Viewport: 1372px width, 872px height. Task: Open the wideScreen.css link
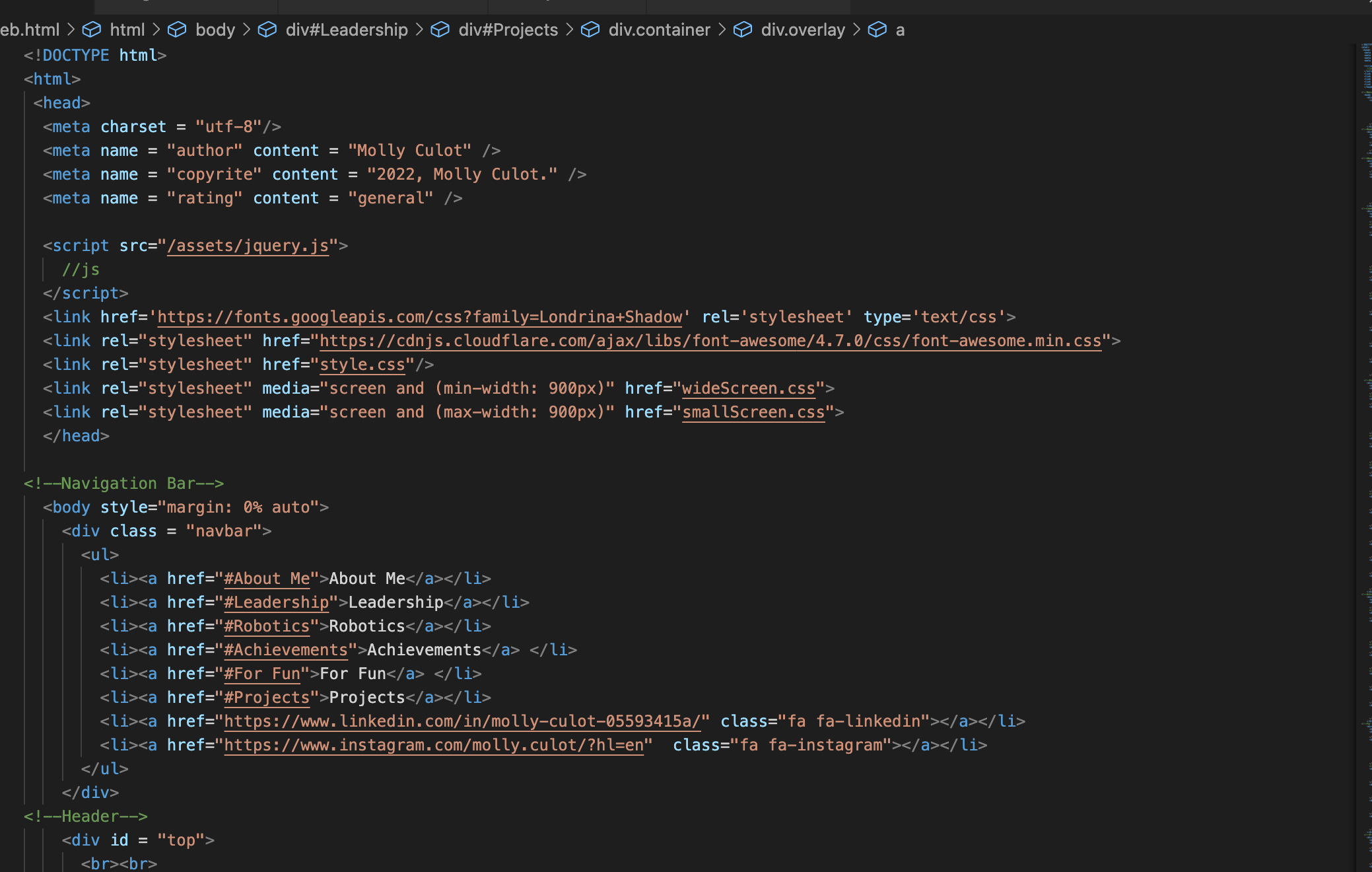[748, 388]
